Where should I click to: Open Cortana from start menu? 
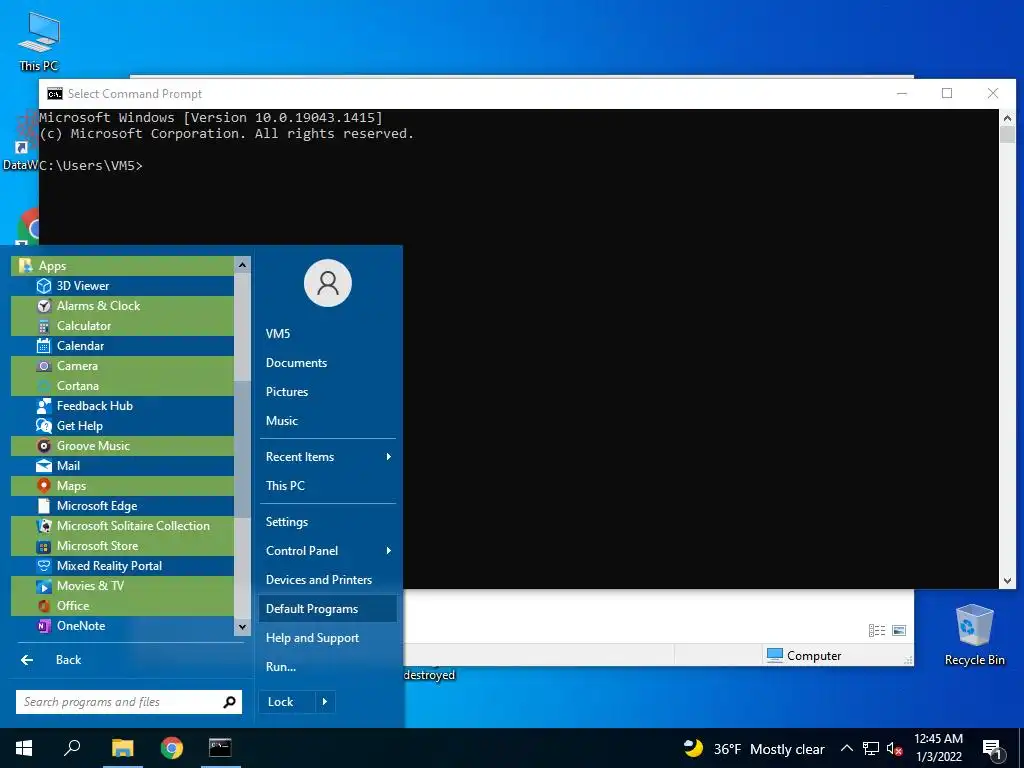tap(122, 386)
